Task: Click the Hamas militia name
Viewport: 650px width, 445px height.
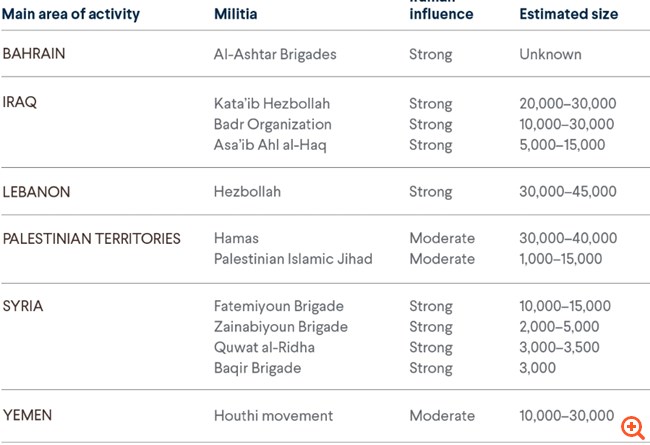Action: pyautogui.click(x=236, y=238)
